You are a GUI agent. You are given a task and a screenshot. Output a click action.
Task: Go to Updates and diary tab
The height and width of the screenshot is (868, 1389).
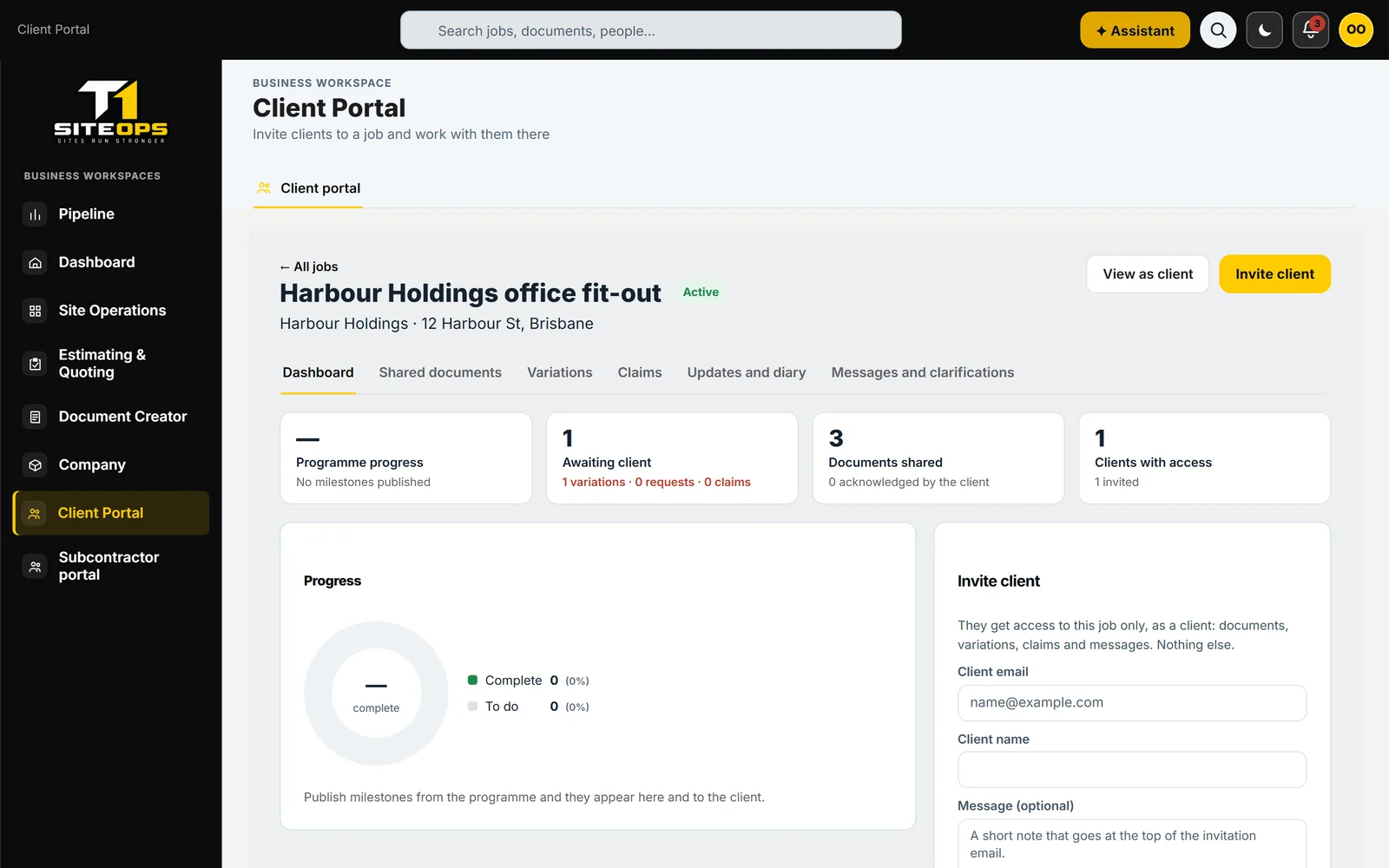pyautogui.click(x=747, y=372)
